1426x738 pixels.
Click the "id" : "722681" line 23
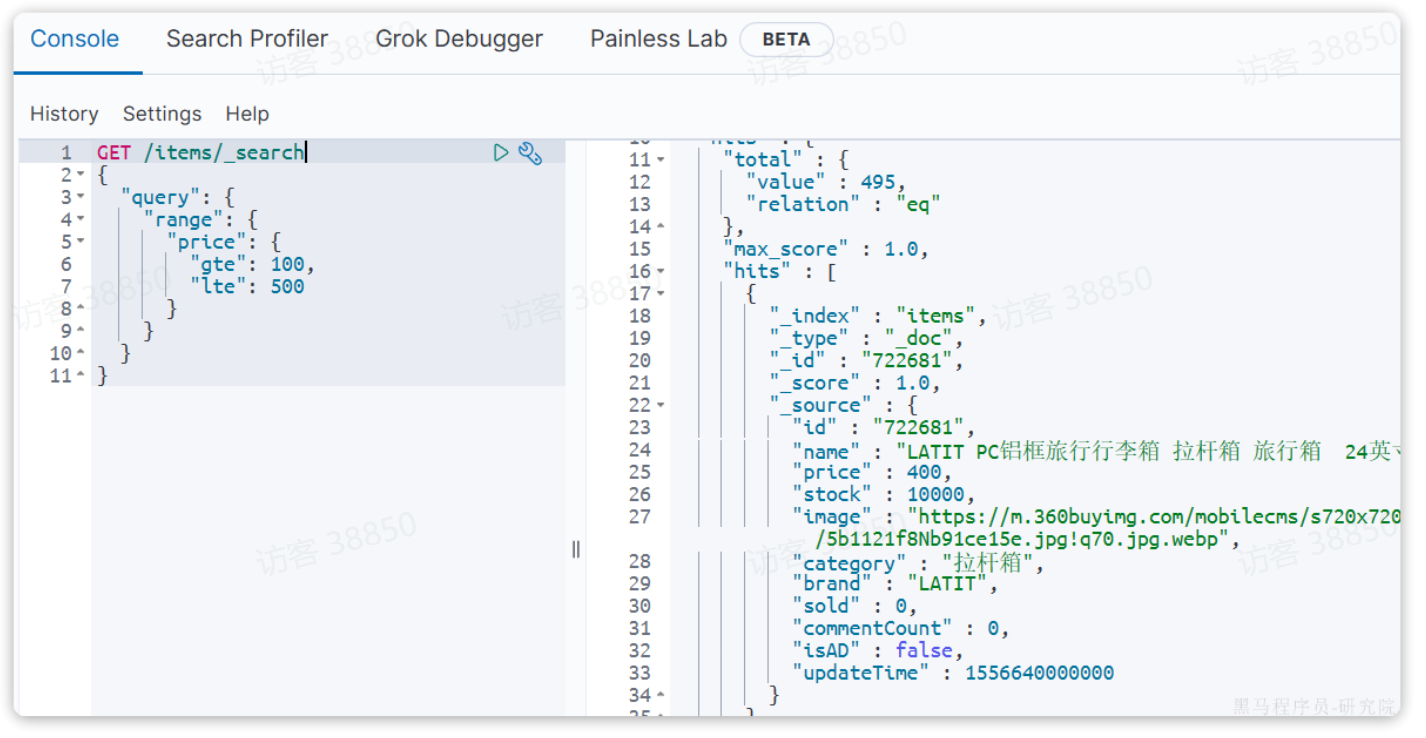[x=883, y=427]
